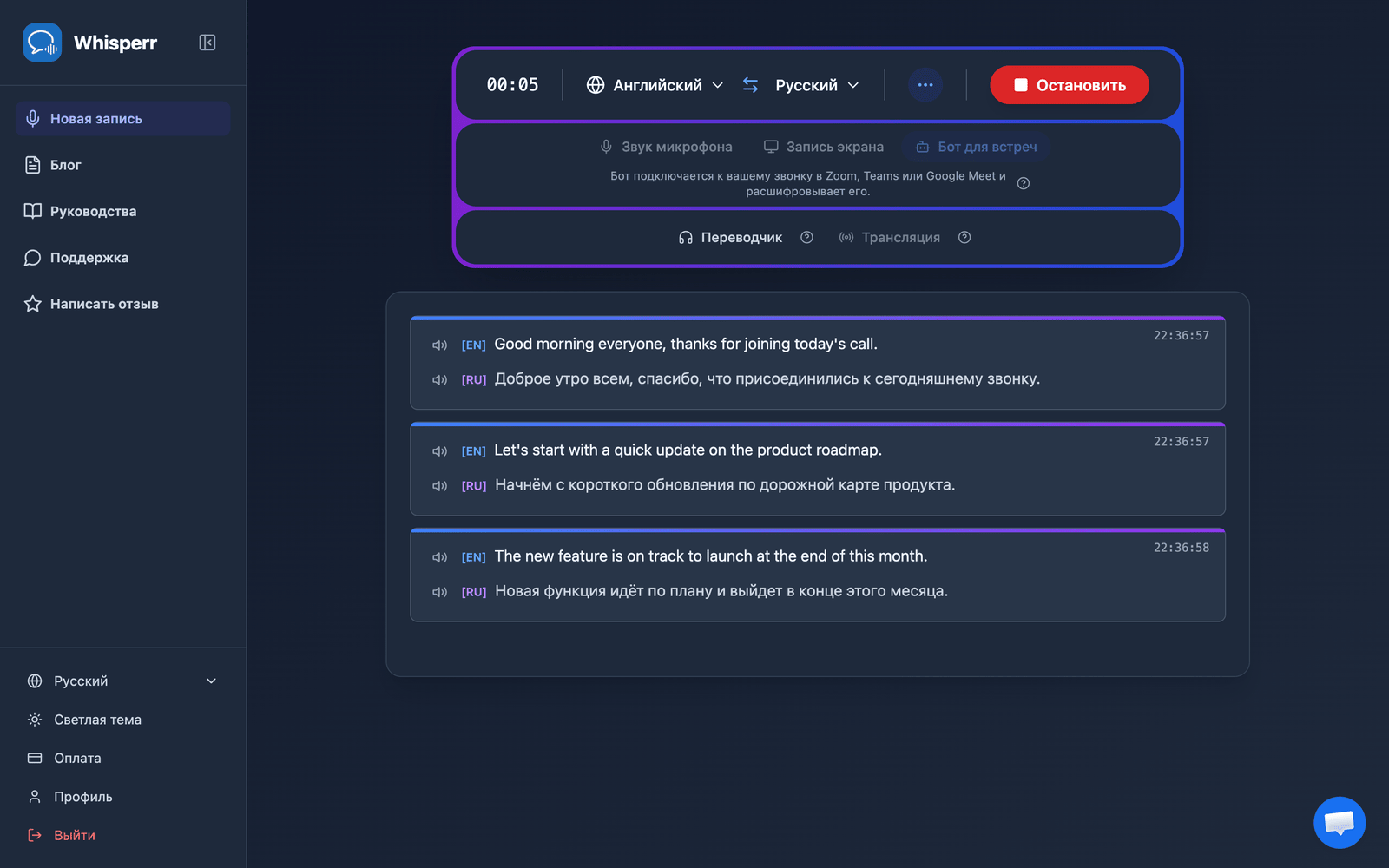The width and height of the screenshot is (1389, 868).
Task: Select Запись экрана source tab
Action: [824, 147]
